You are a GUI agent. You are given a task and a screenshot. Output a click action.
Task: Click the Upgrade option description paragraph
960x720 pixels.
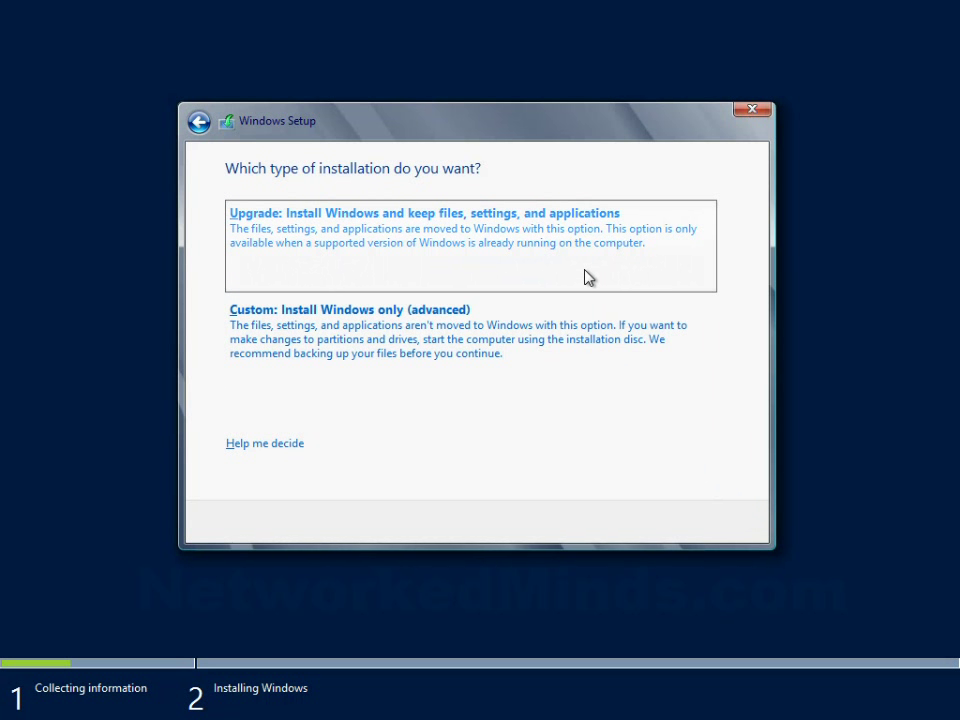463,236
